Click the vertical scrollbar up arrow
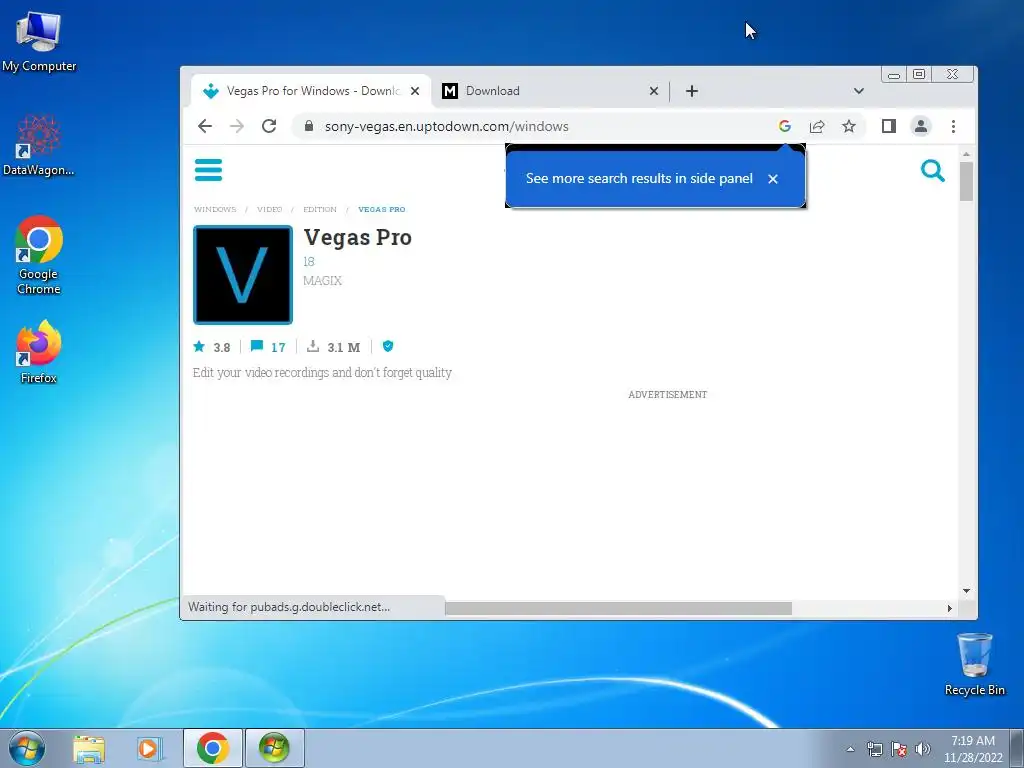The height and width of the screenshot is (768, 1024). coord(967,154)
